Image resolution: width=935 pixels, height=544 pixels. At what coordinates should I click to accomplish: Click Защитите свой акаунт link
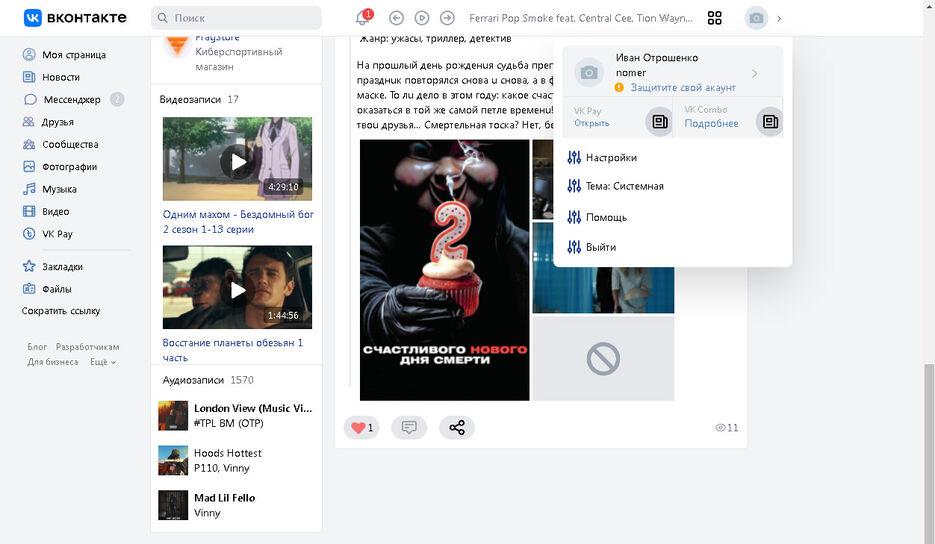(x=683, y=88)
